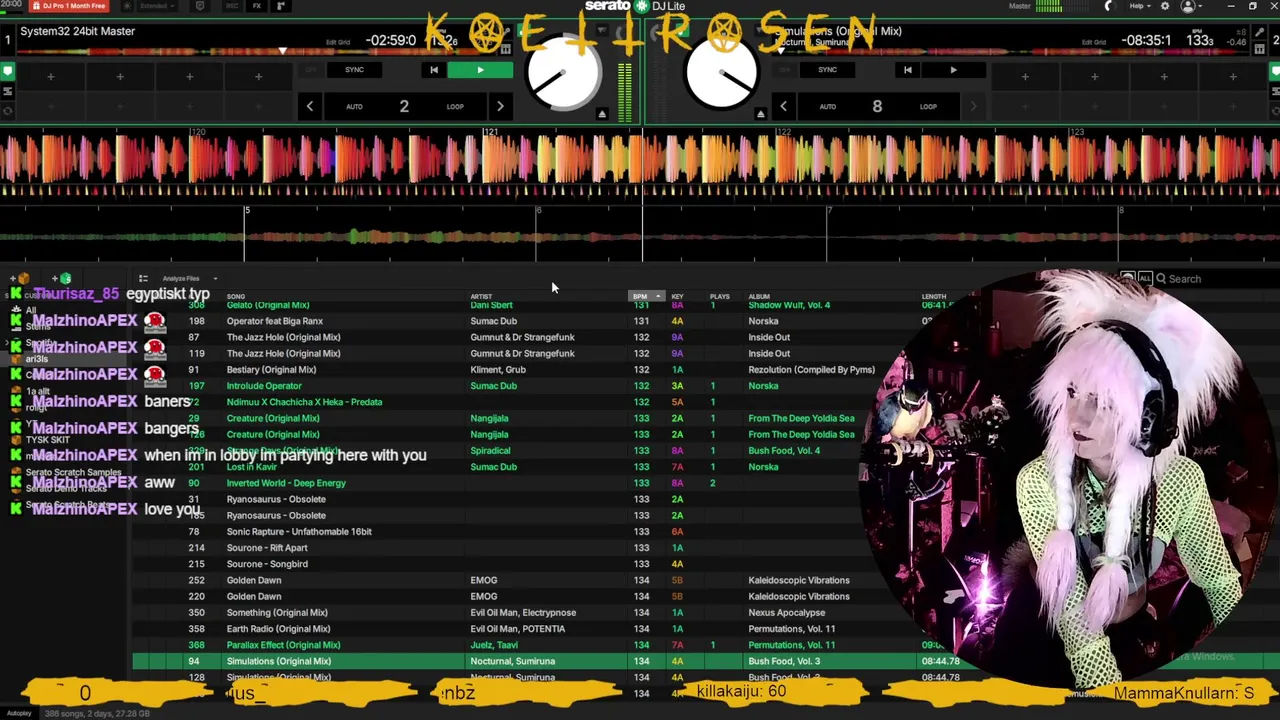Screen dimensions: 1280x720
Task: Select saved loops tab on left deck
Action: click(7, 91)
